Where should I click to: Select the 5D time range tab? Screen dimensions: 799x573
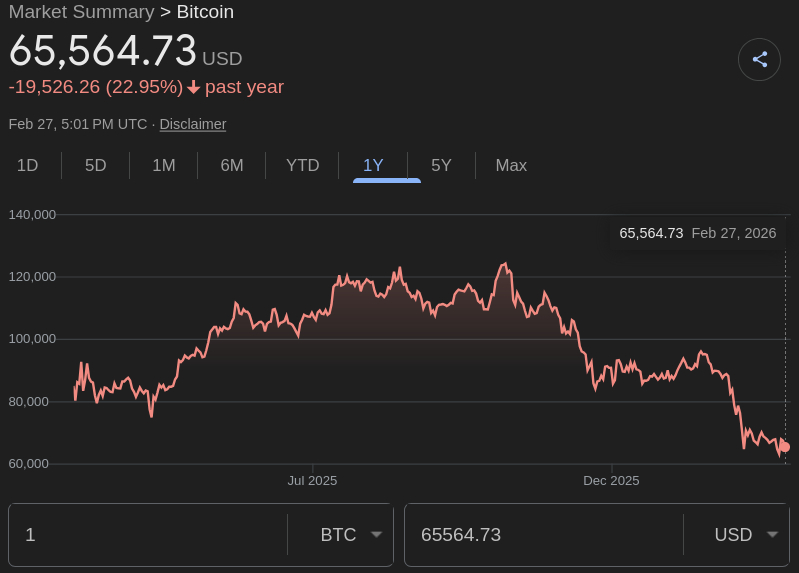pyautogui.click(x=95, y=166)
